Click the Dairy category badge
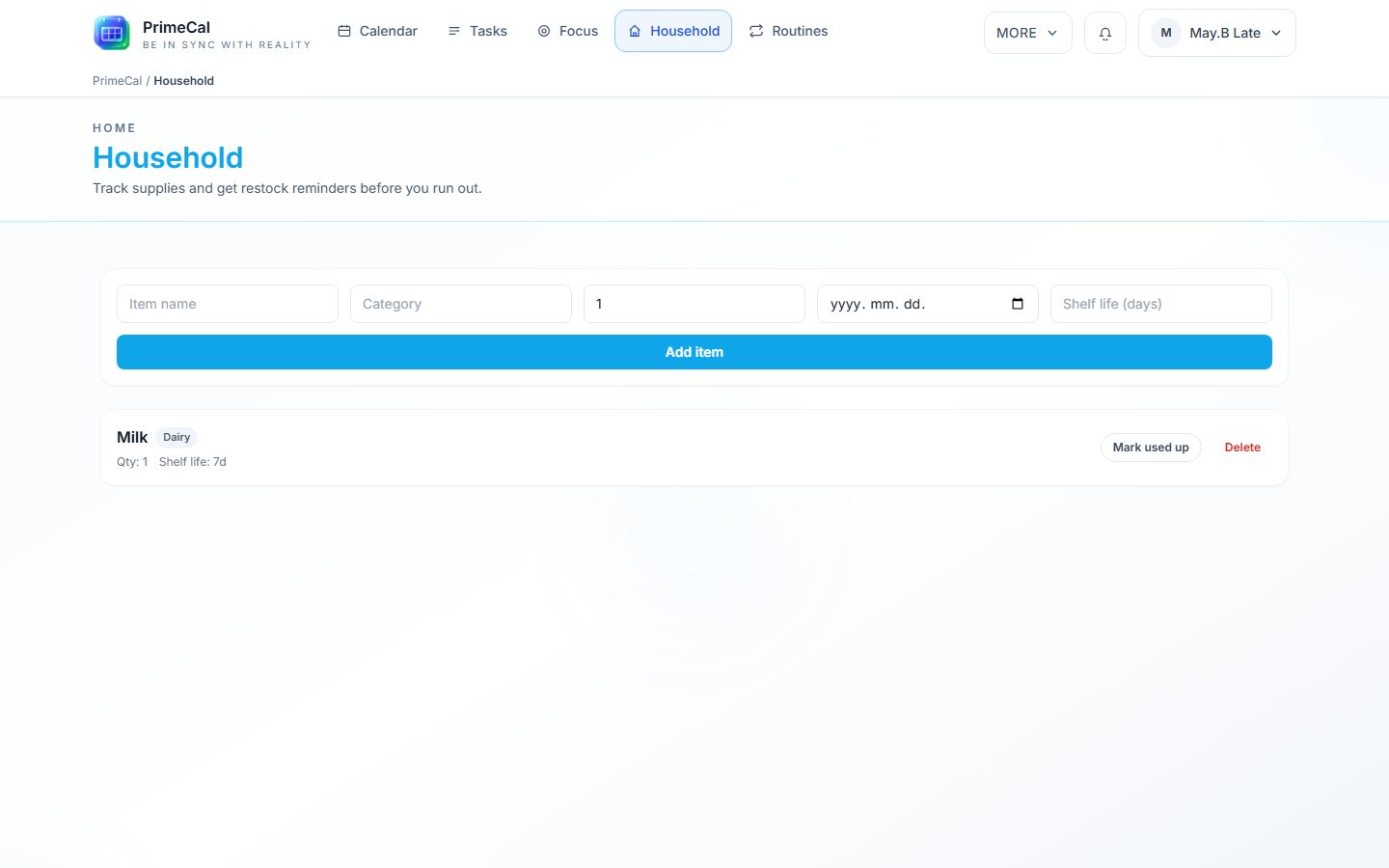The image size is (1389, 868). [x=177, y=437]
